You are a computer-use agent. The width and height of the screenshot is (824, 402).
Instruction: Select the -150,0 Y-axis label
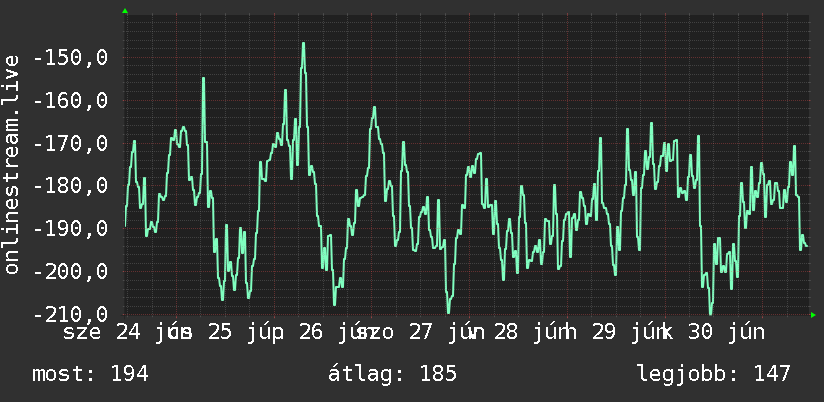(71, 57)
